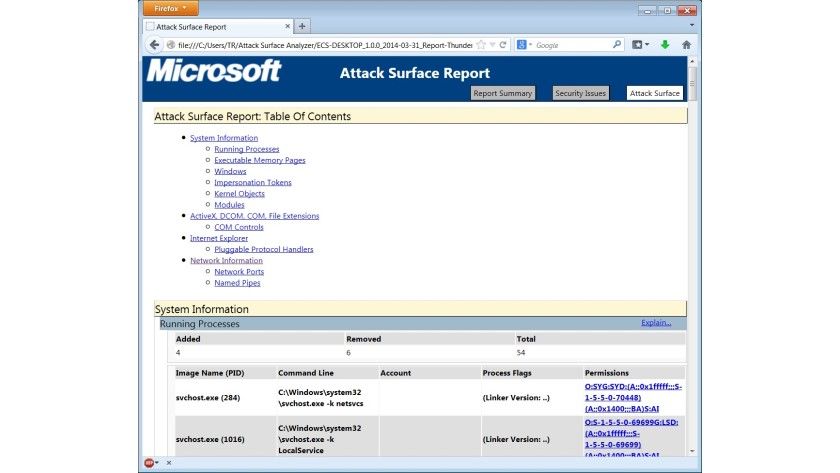The image size is (840, 473).
Task: Click the Microsoft logo in the header
Action: click(214, 71)
